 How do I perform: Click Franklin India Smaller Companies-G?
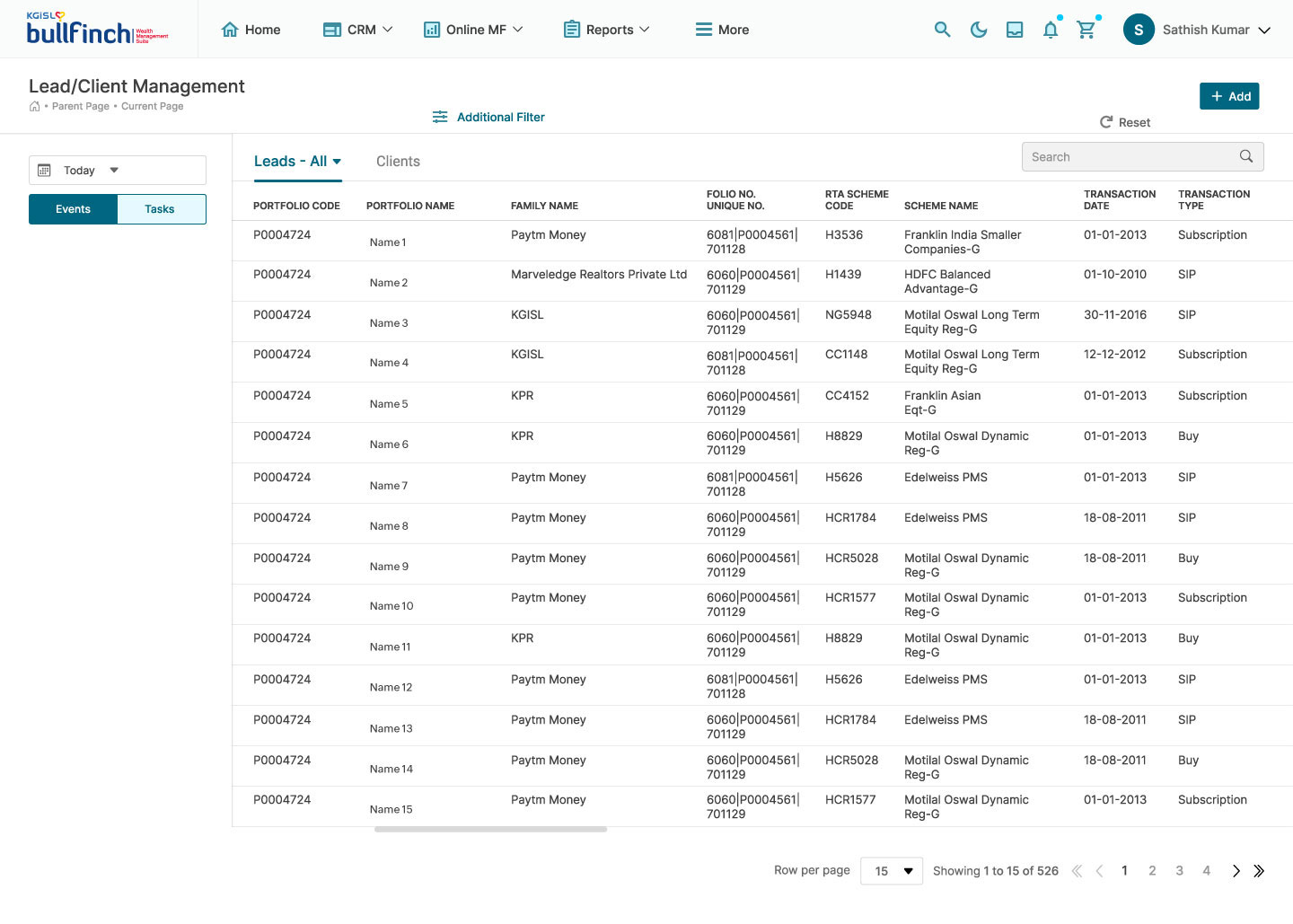click(963, 242)
